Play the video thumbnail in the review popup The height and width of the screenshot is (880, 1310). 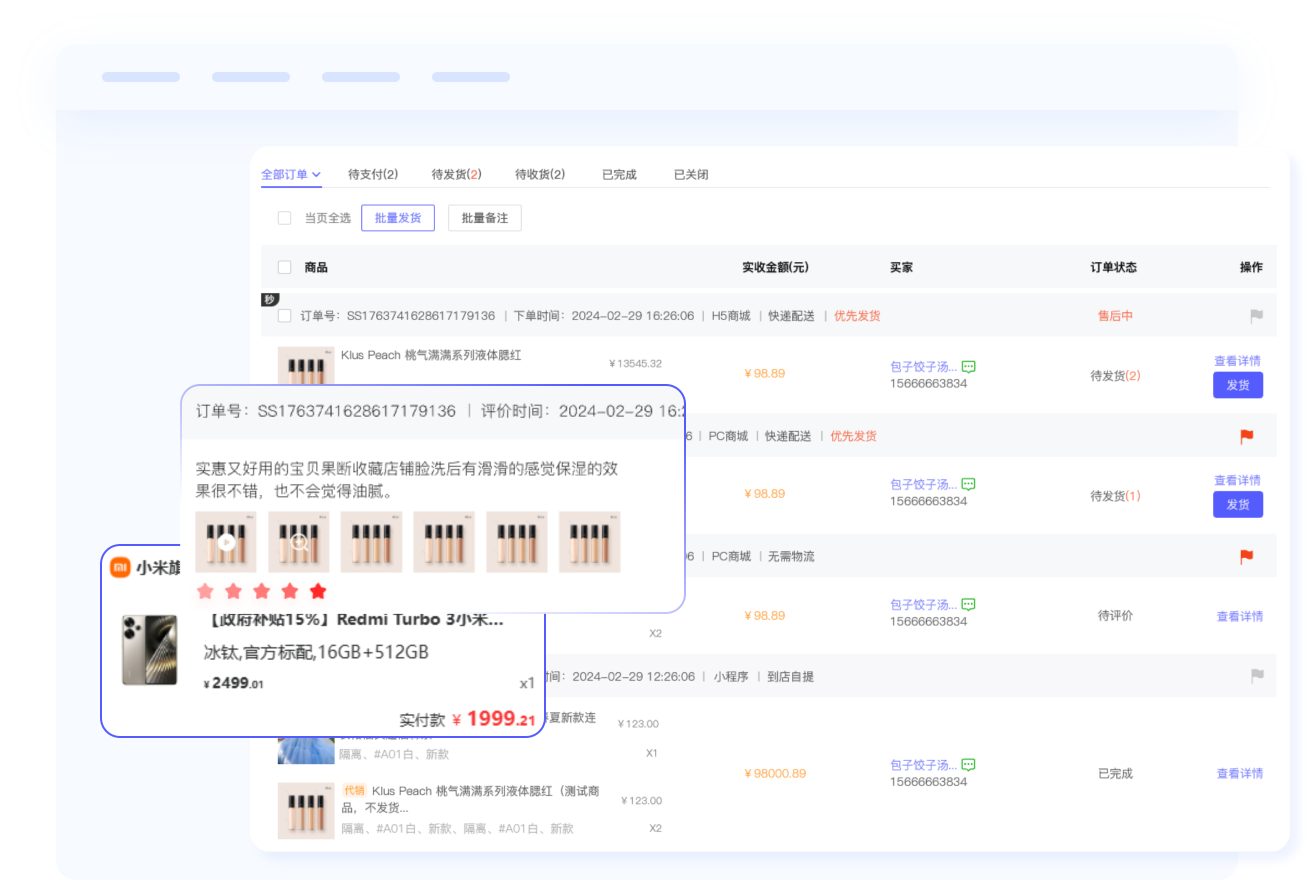click(x=226, y=542)
